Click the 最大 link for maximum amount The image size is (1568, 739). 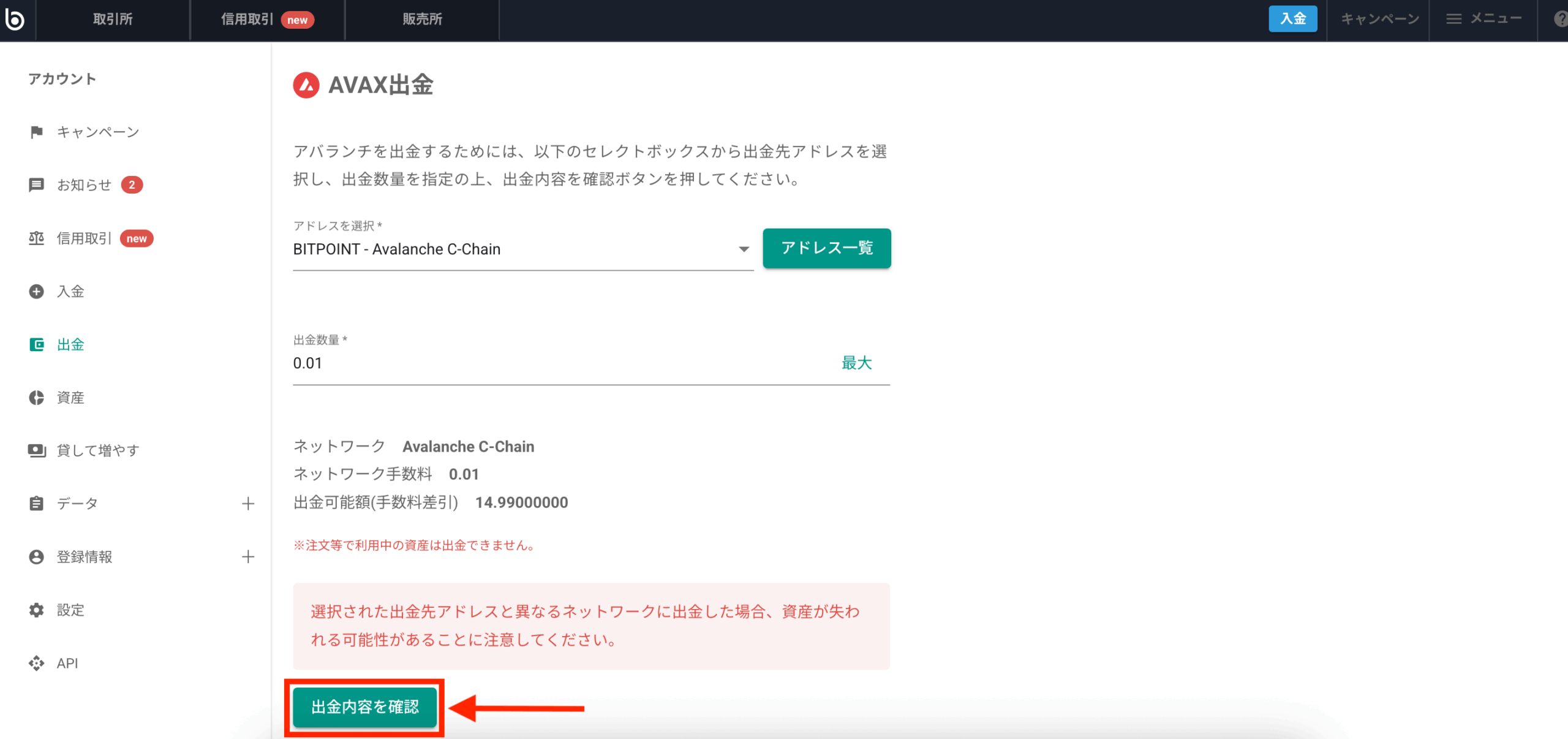click(x=856, y=363)
